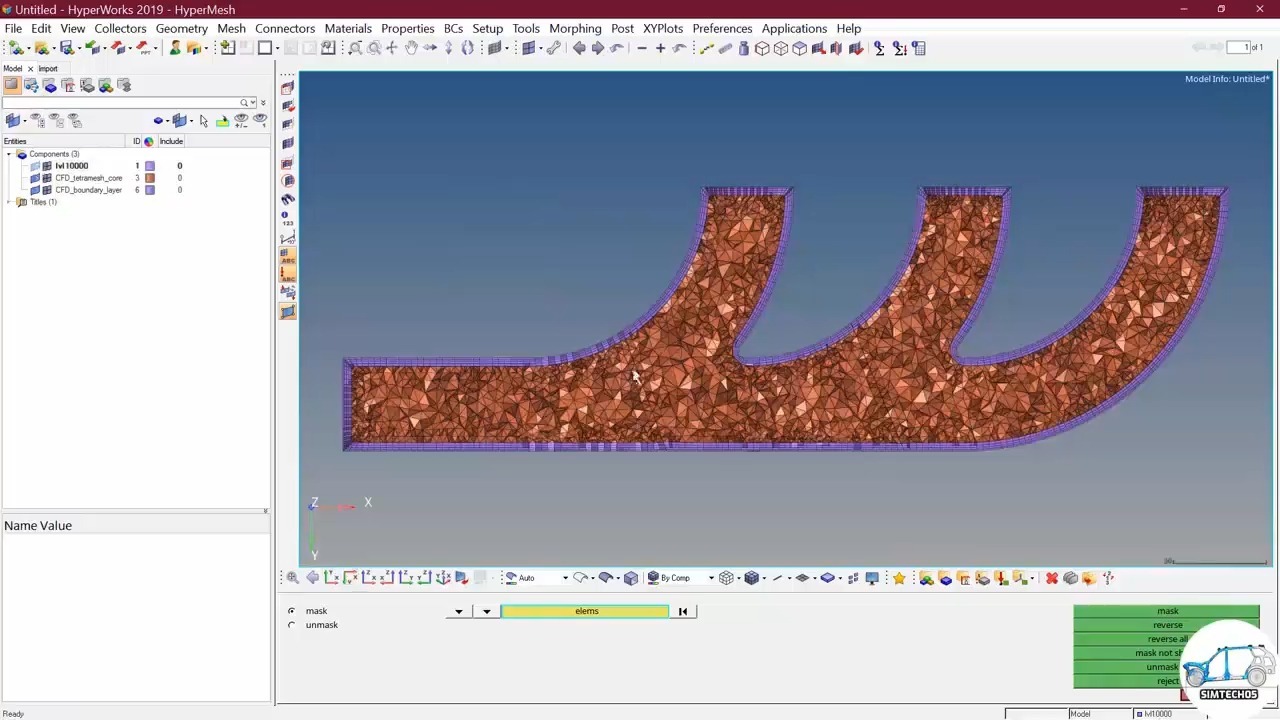Click the monitor screen icon in bottom toolbar

872,578
